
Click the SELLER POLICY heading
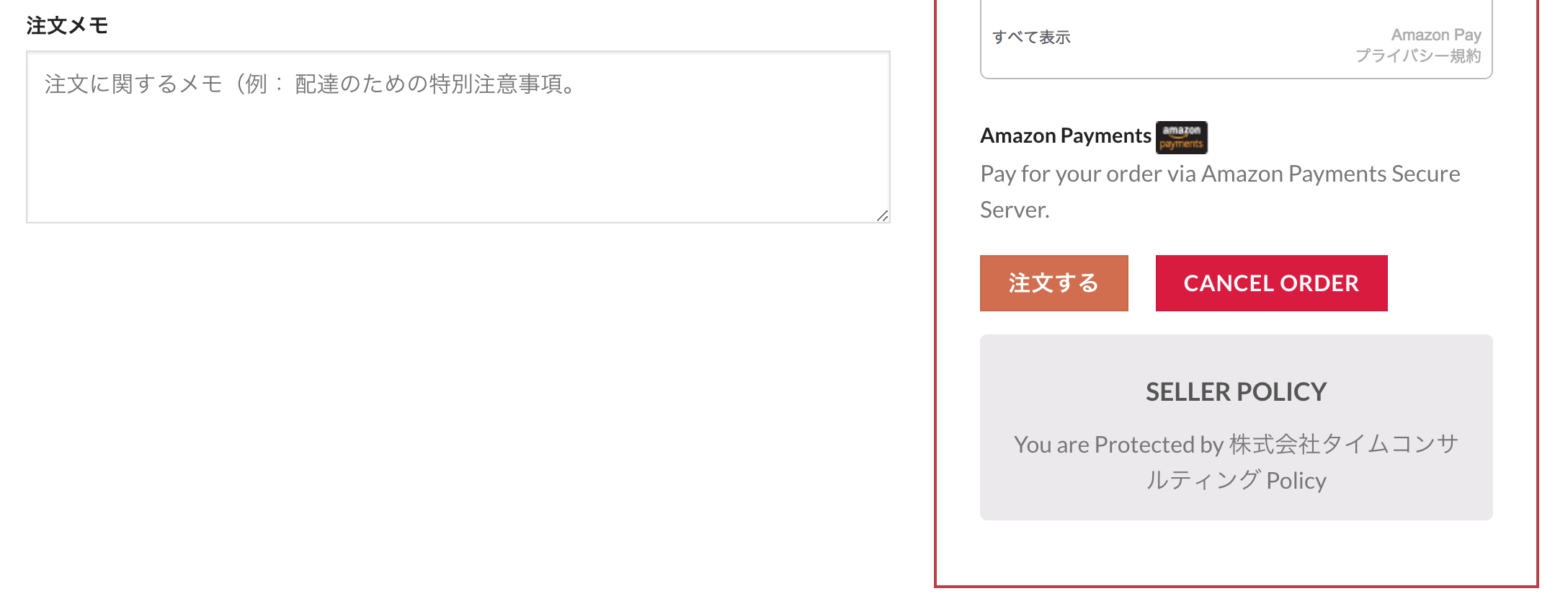1236,392
